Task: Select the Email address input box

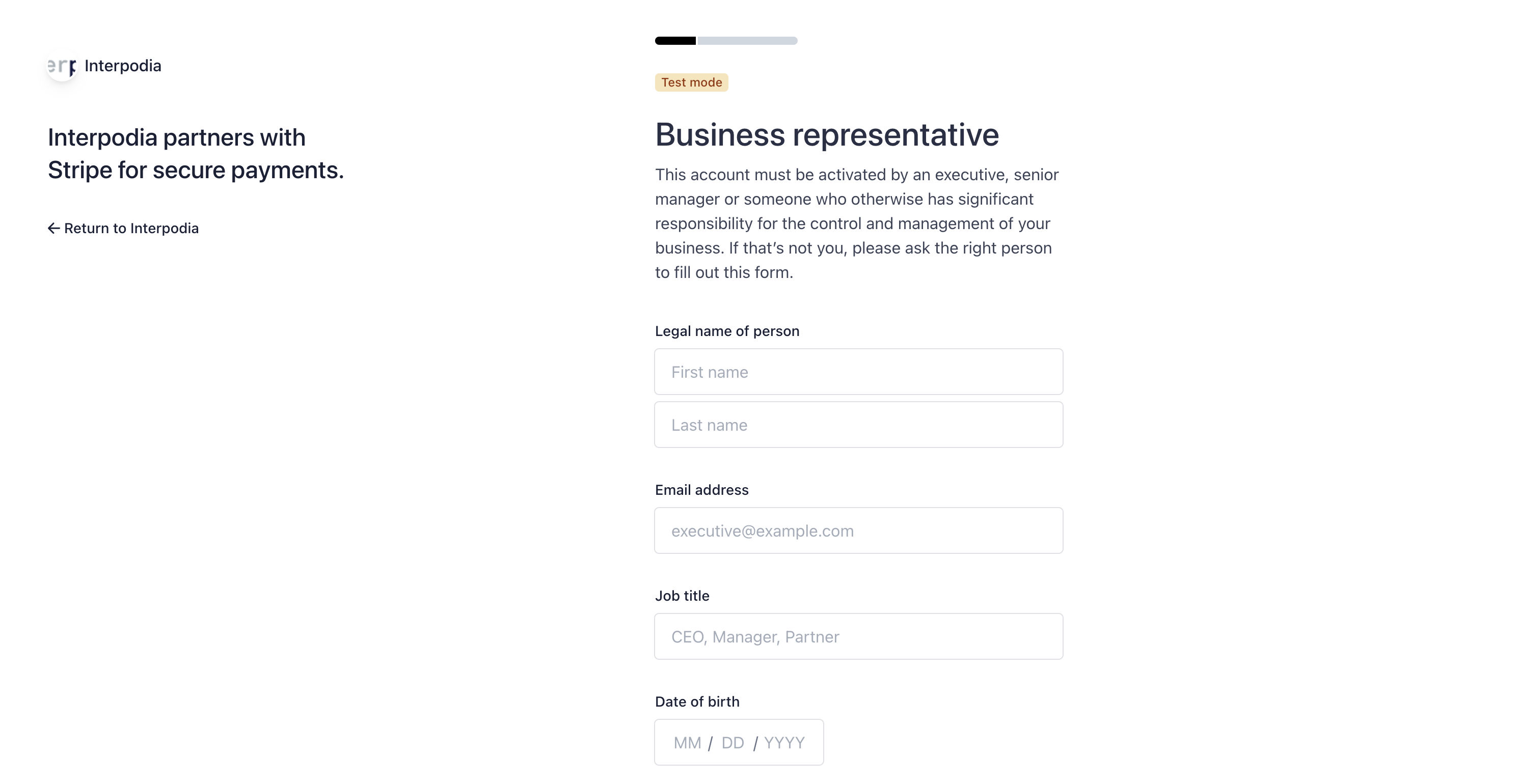Action: pos(858,530)
